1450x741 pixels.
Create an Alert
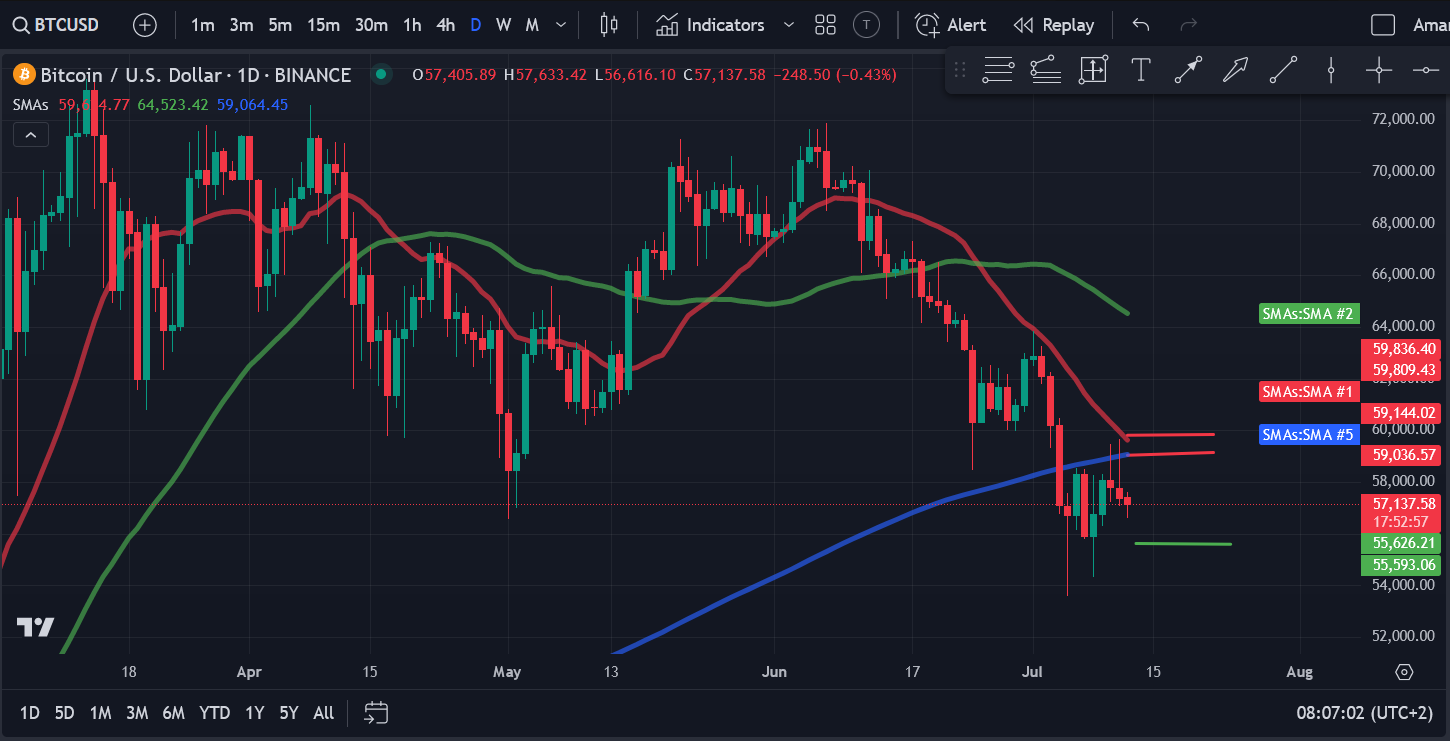point(951,25)
